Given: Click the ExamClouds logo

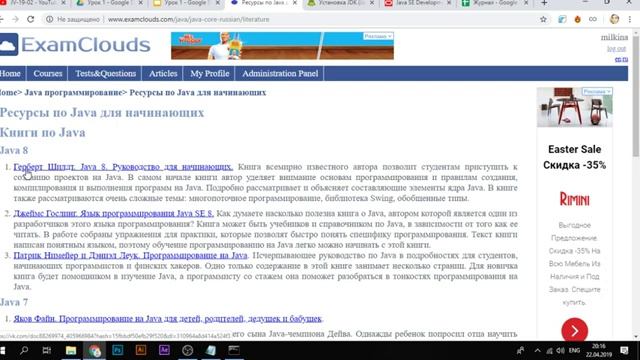Looking at the screenshot, I should point(75,44).
